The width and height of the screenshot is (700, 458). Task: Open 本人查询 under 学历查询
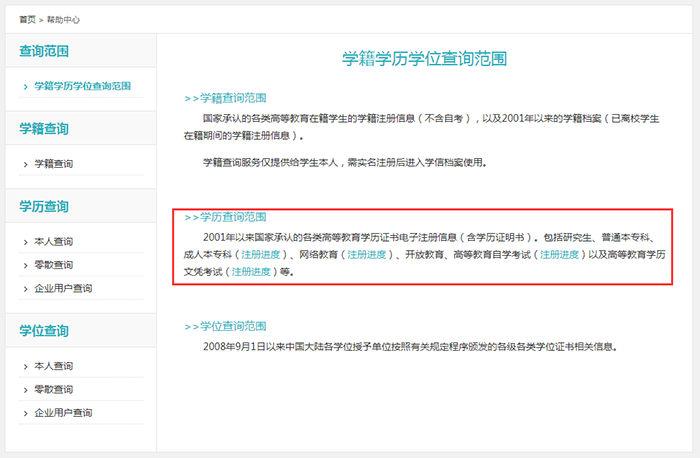click(x=54, y=241)
